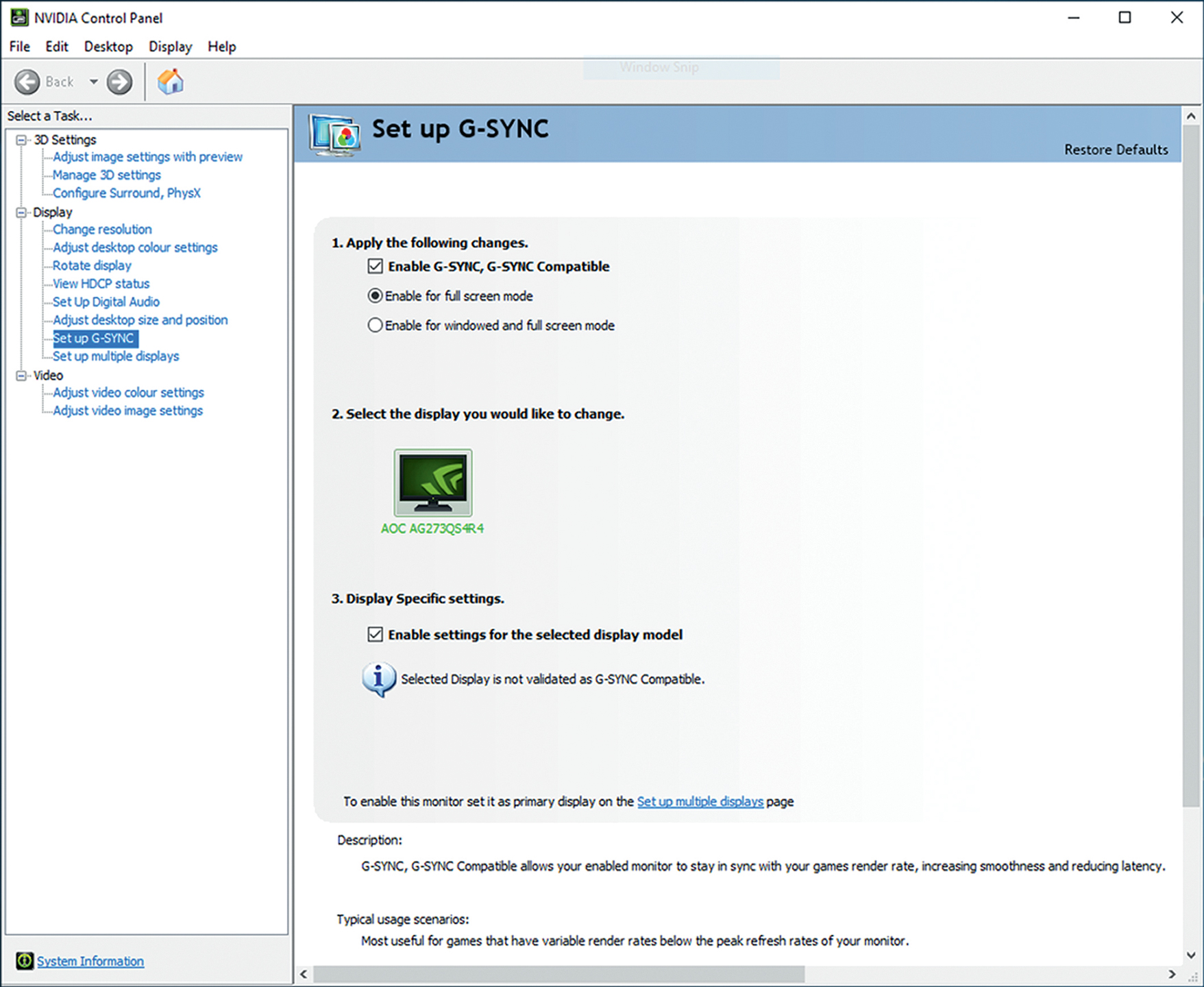This screenshot has height=987, width=1204.
Task: Go to the Home page icon
Action: [x=171, y=82]
